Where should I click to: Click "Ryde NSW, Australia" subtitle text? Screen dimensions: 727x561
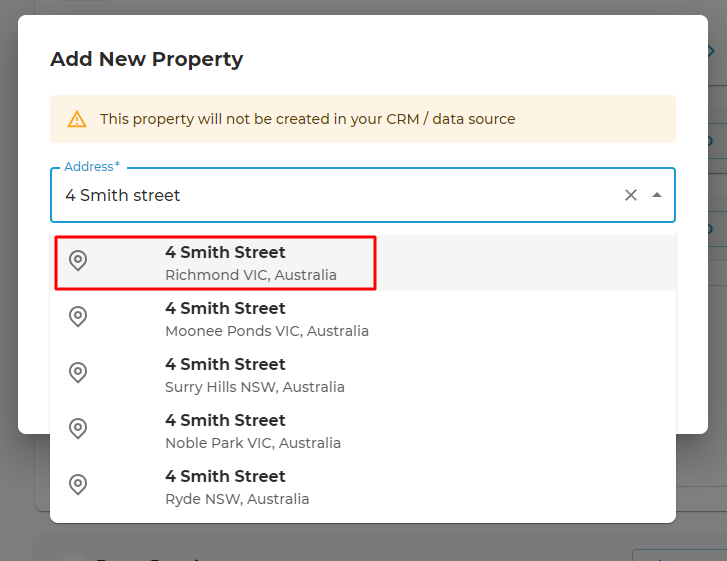(x=237, y=499)
